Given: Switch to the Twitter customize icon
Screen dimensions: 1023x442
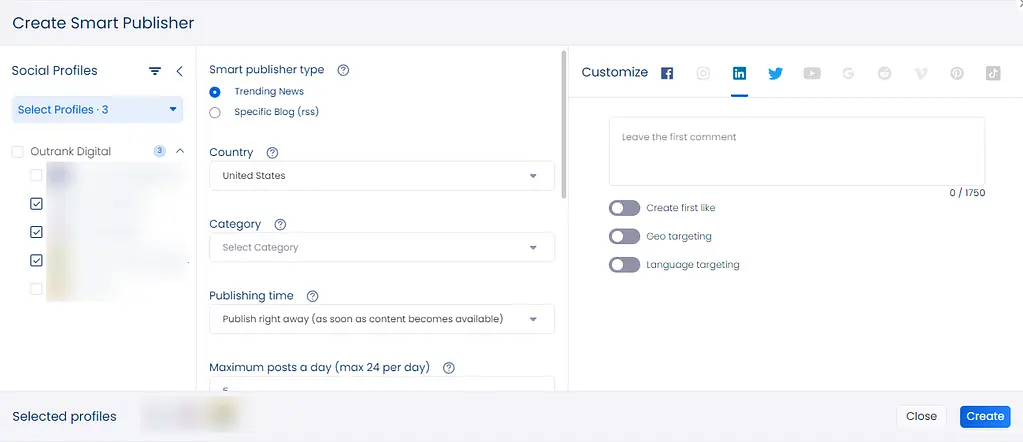Looking at the screenshot, I should click(775, 73).
